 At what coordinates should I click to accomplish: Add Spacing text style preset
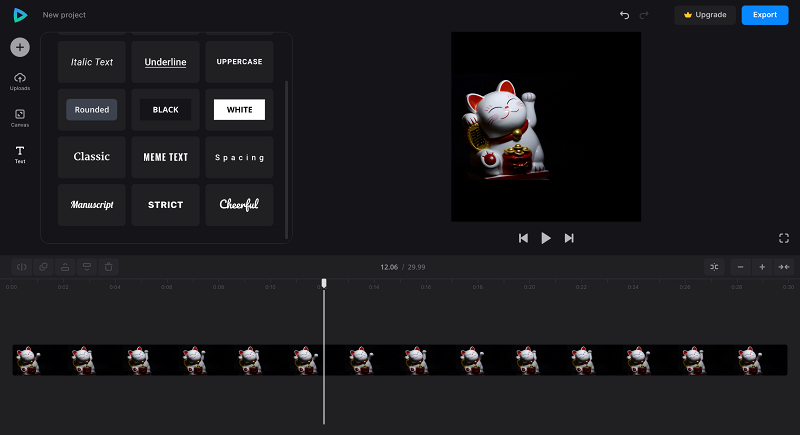239,157
